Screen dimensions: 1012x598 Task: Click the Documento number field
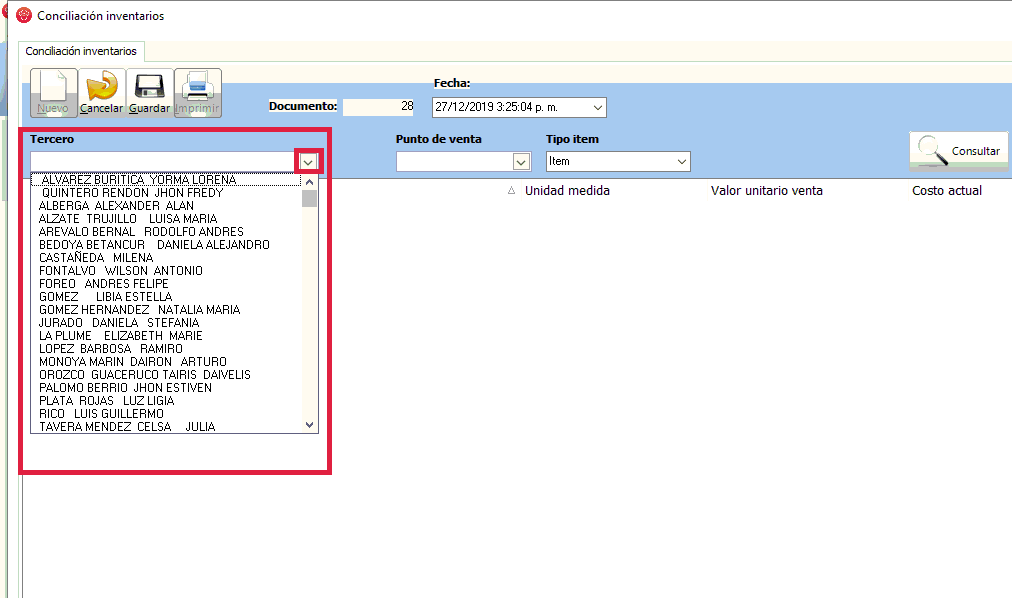(x=380, y=107)
